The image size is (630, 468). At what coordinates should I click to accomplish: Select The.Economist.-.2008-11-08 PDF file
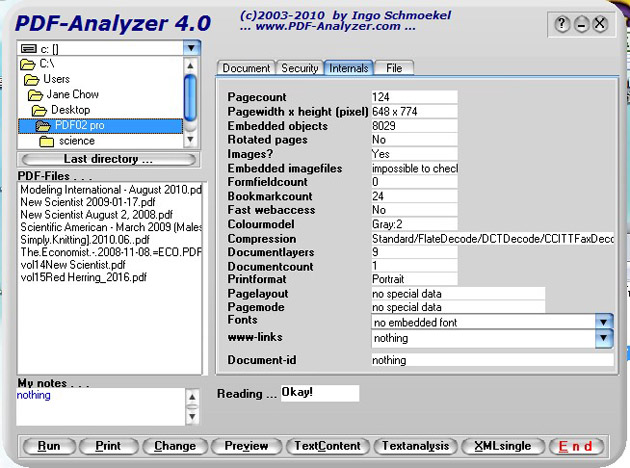111,252
